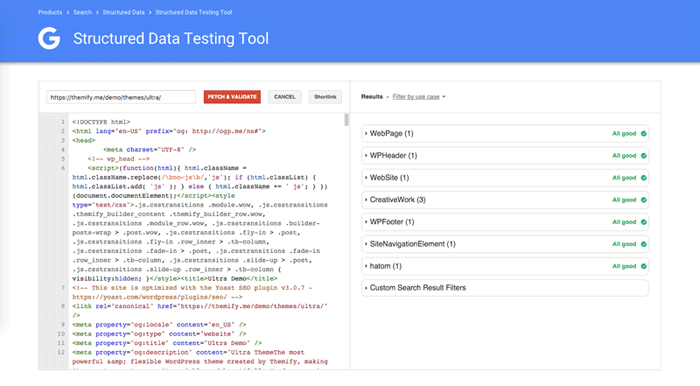Click the code editor scrollbar thumb
The height and width of the screenshot is (386, 700).
coord(346,120)
